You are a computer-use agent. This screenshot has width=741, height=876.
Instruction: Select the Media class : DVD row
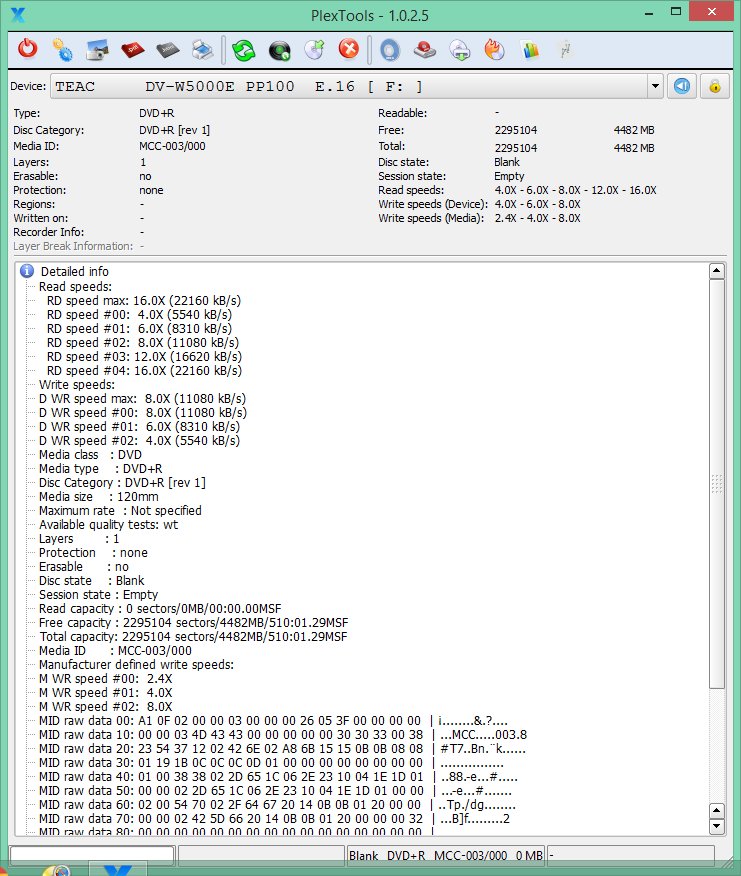point(90,454)
